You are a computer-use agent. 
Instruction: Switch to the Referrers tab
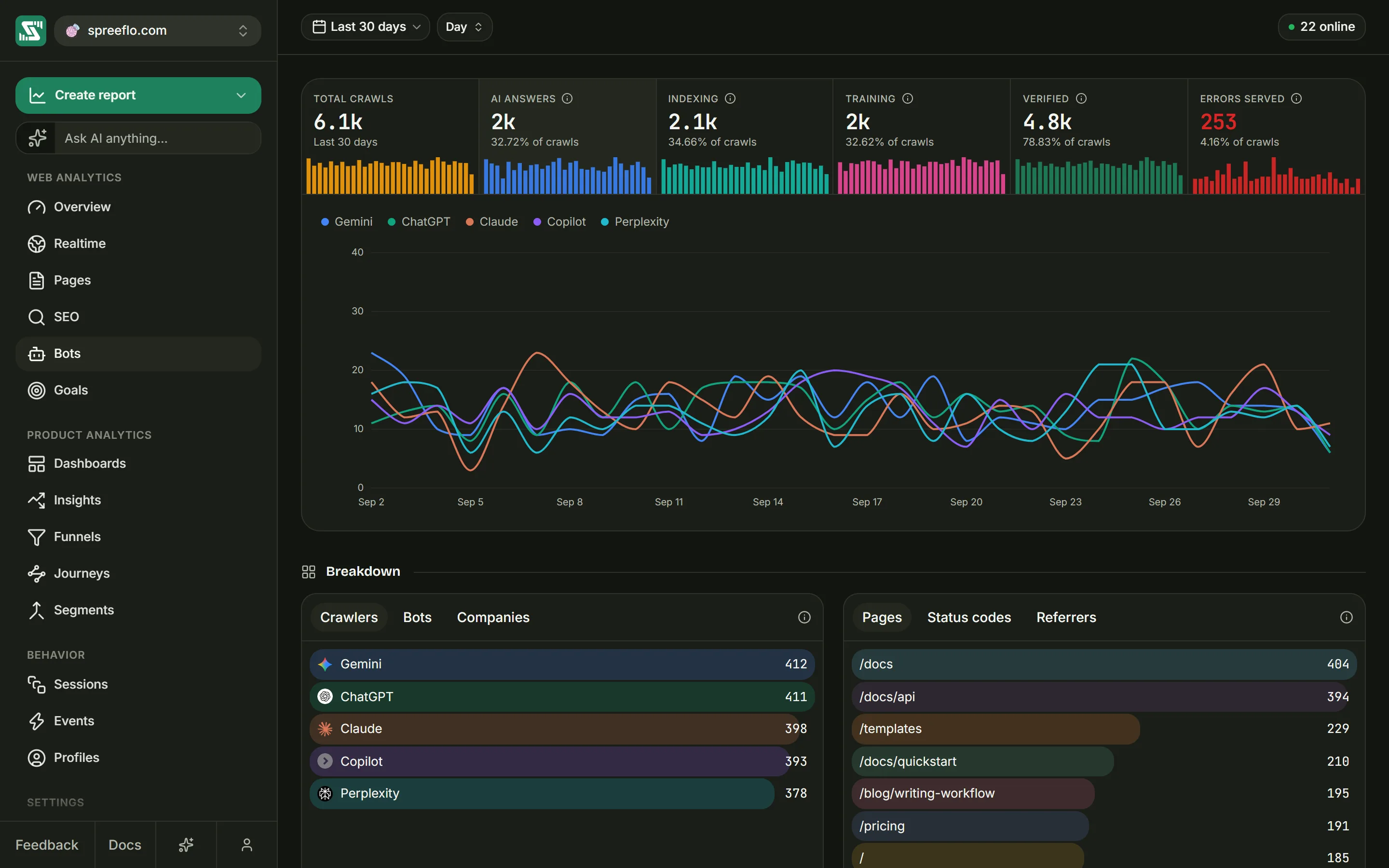(1066, 617)
